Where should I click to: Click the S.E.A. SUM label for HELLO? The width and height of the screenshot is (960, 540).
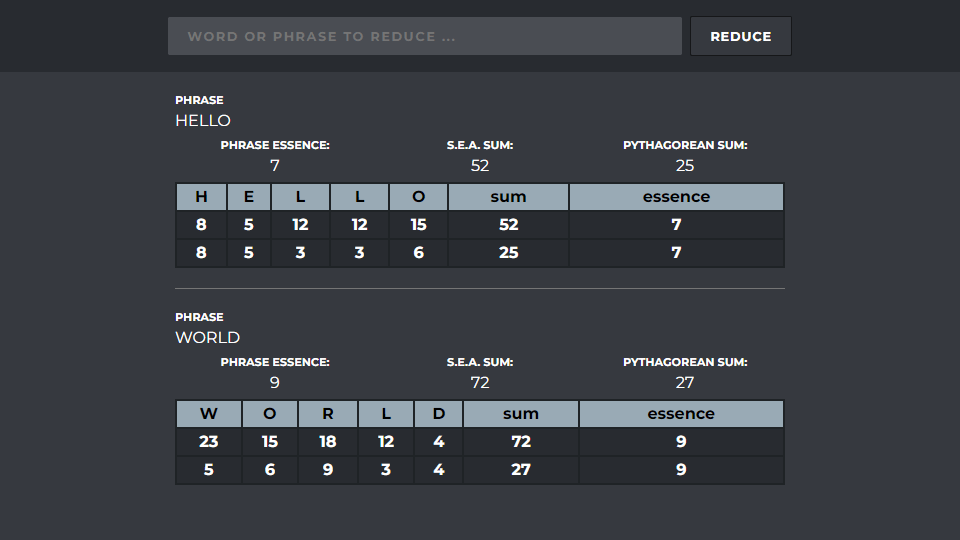point(480,145)
